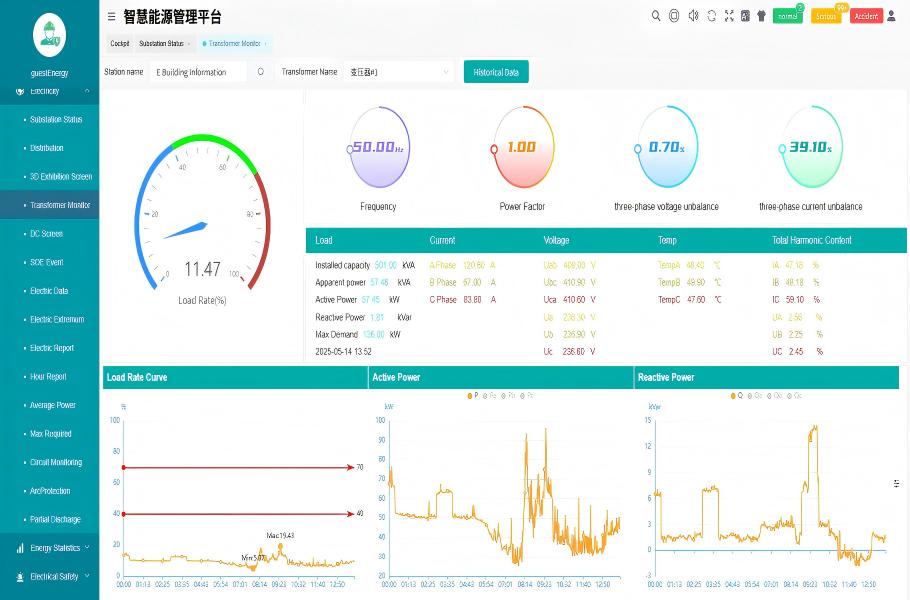Open the search icon in top bar
The image size is (910, 600).
coord(656,16)
